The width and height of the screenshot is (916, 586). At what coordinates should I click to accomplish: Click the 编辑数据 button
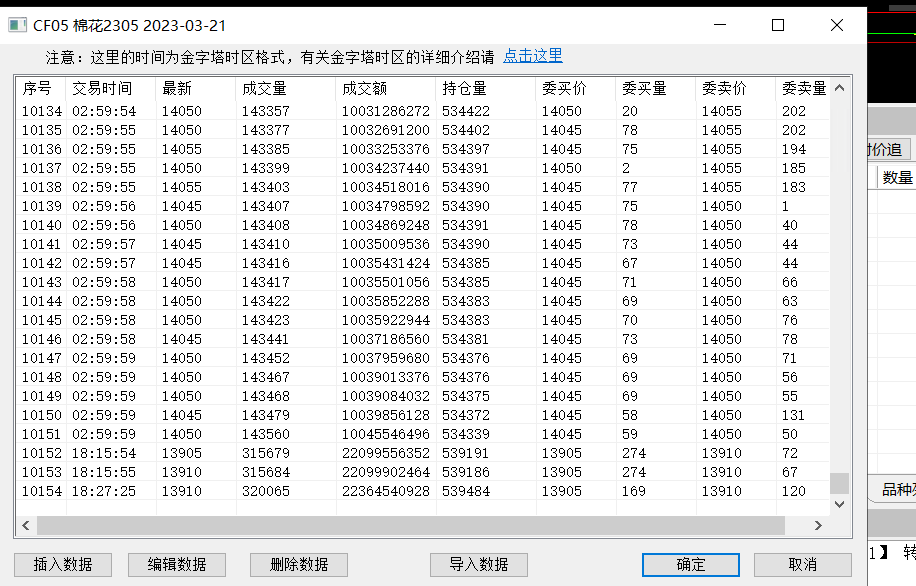point(177,564)
